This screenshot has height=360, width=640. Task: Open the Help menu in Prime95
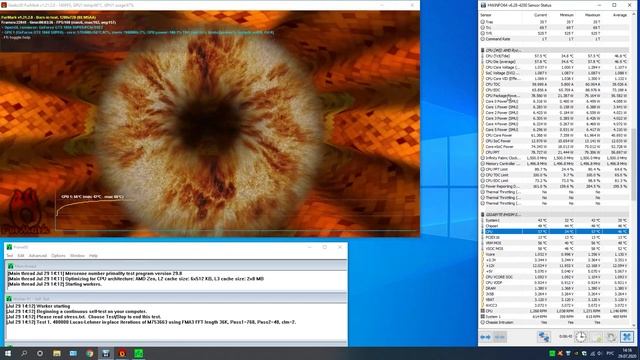click(x=93, y=256)
